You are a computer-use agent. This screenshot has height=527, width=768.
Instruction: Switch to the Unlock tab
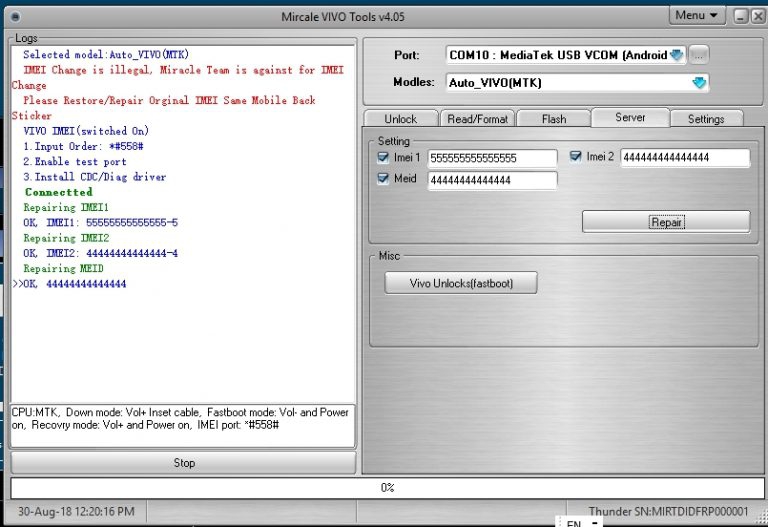(x=401, y=119)
